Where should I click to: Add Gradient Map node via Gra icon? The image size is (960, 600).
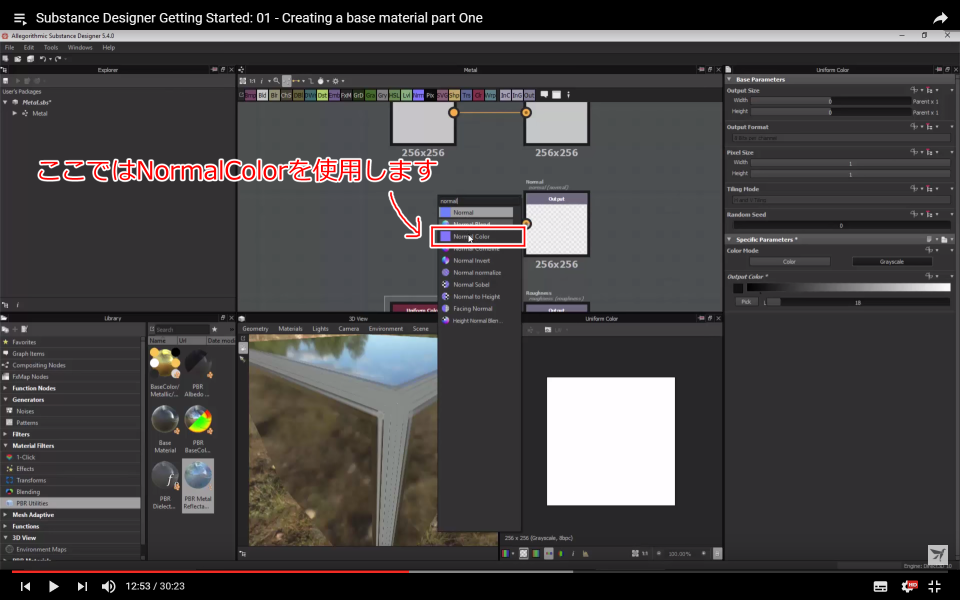(x=370, y=96)
